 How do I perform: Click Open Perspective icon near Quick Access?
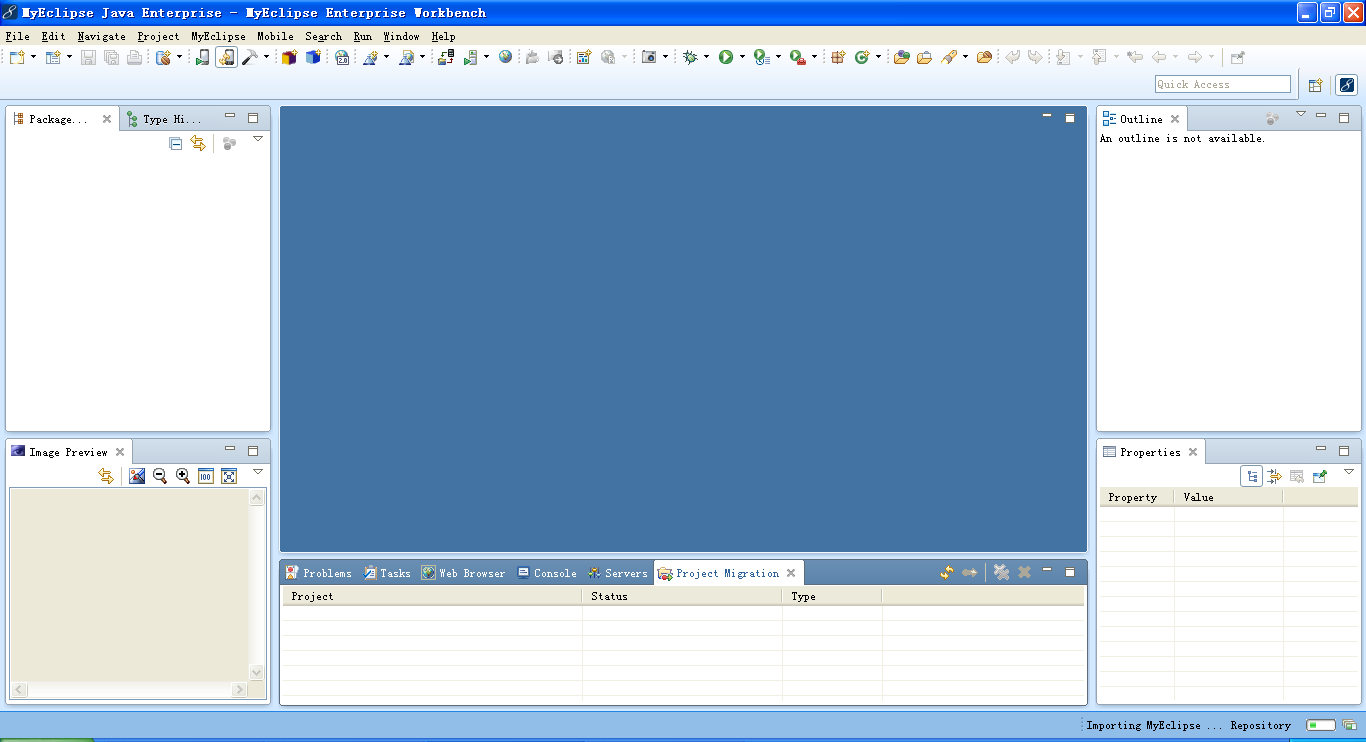click(1316, 85)
